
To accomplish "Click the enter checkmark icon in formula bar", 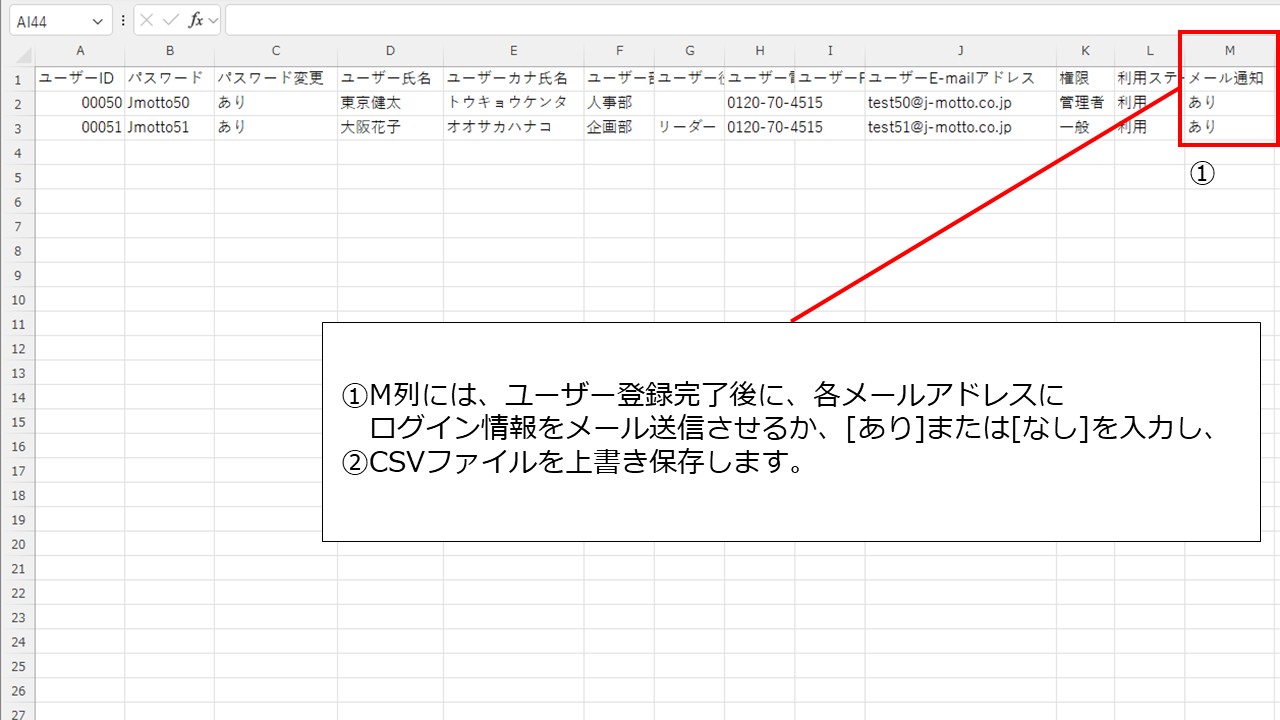I will [170, 20].
